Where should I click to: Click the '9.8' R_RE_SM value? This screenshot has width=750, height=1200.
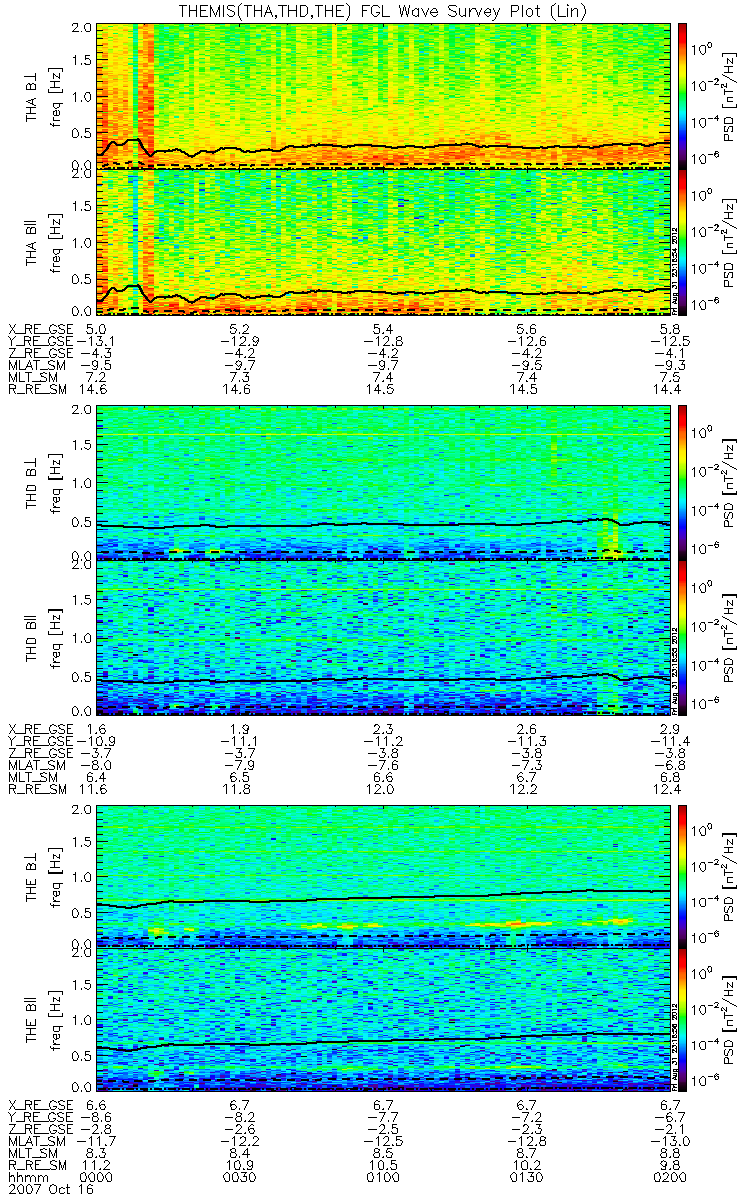(672, 1165)
